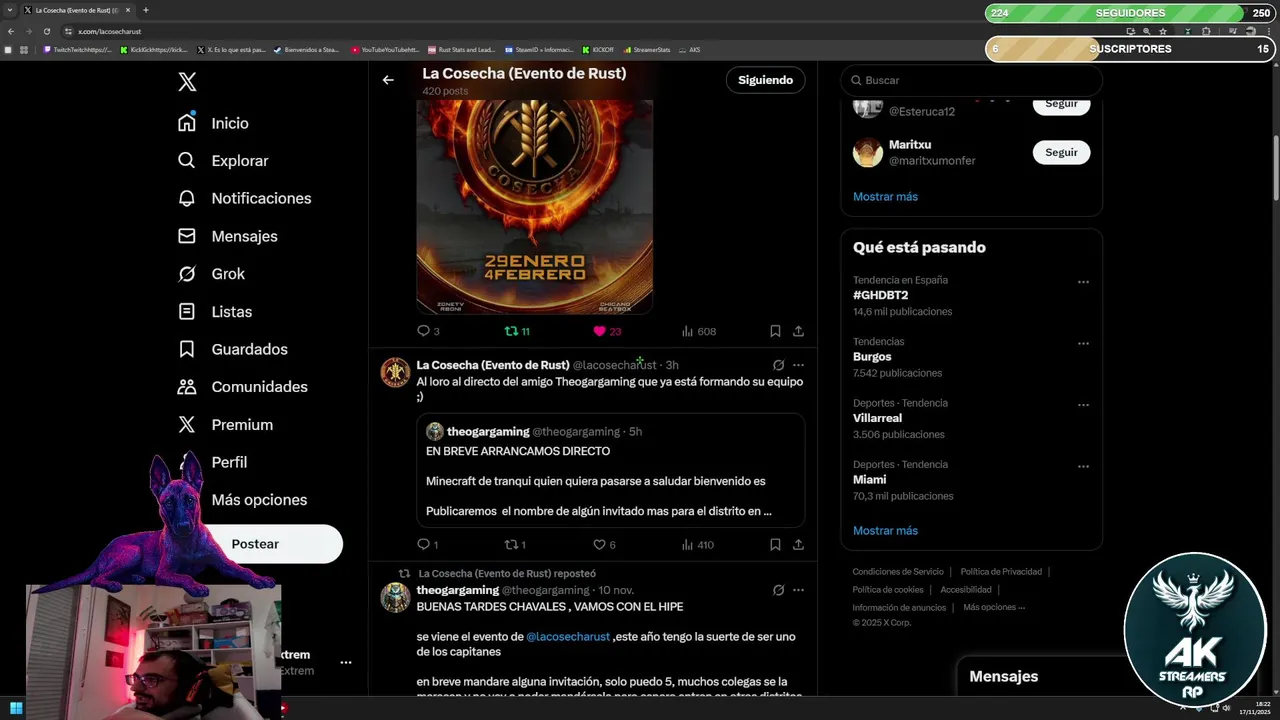Screen dimensions: 1280x720
Task: Open quoted theogargaming post card
Action: pos(611,470)
